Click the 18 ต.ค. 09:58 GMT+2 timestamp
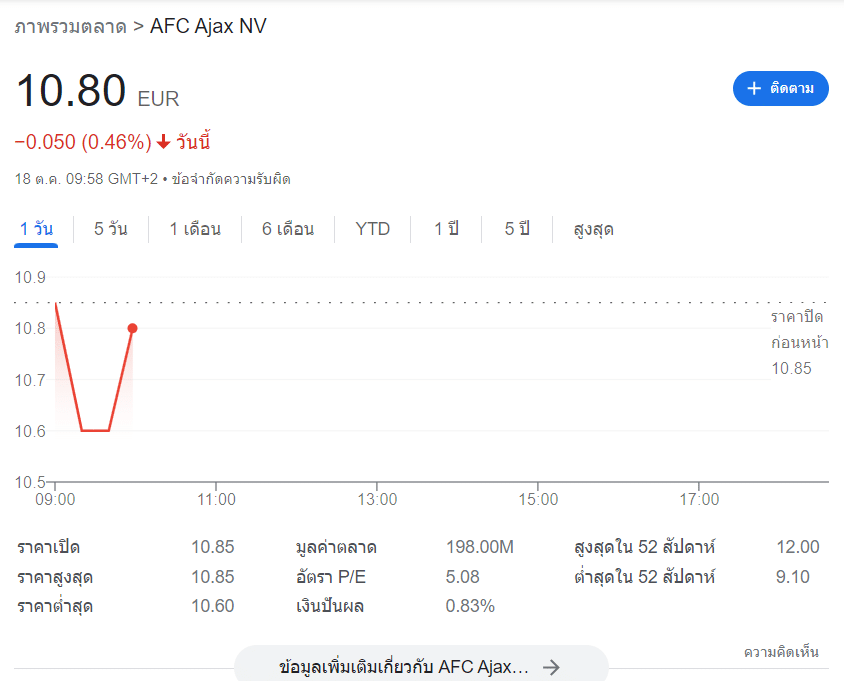The height and width of the screenshot is (681, 844). click(x=86, y=179)
